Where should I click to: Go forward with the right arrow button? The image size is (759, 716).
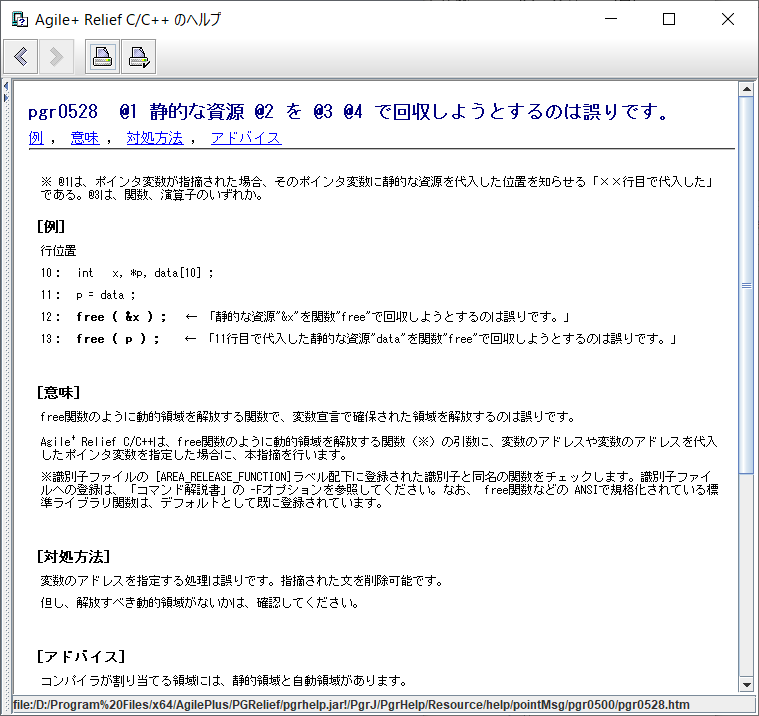pyautogui.click(x=56, y=57)
